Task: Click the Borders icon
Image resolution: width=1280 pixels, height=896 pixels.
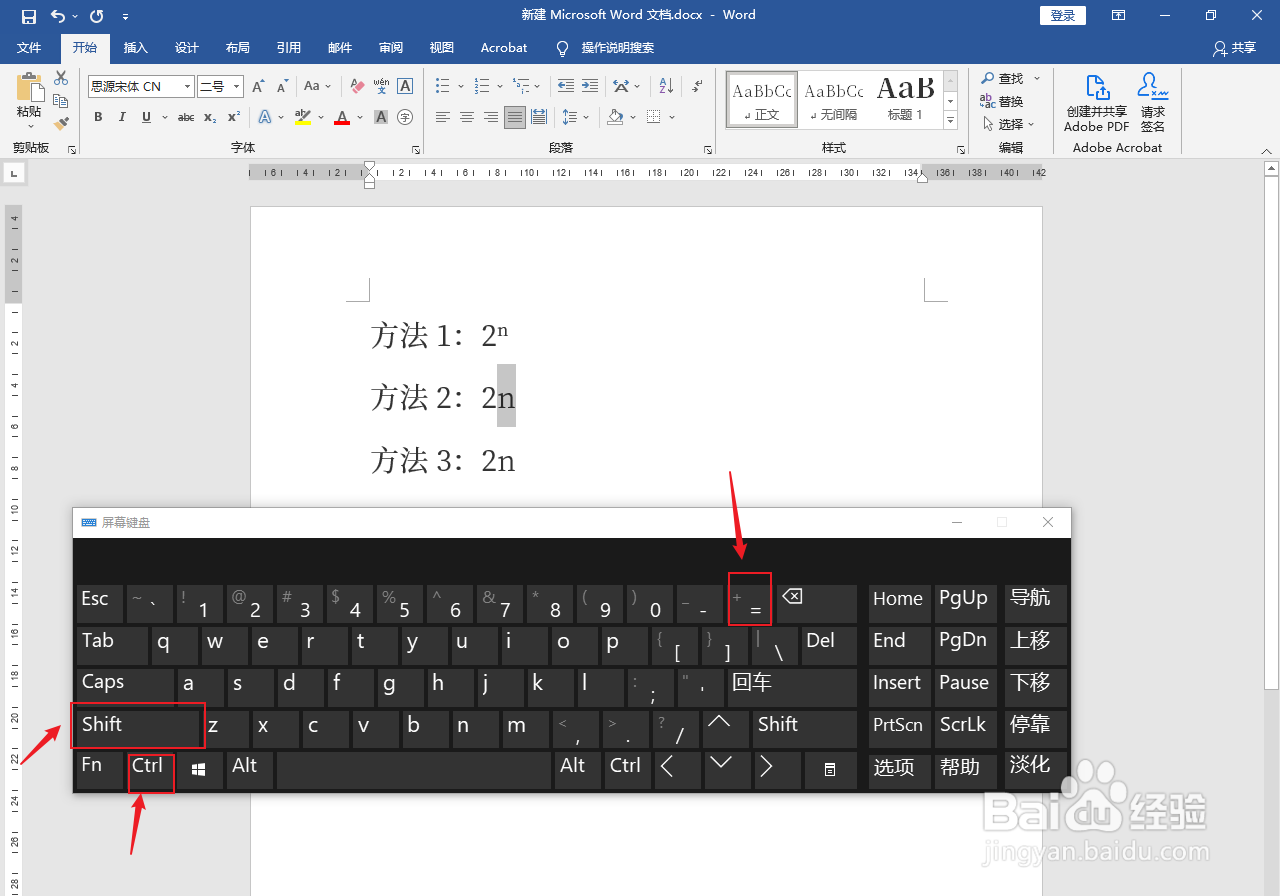Action: (654, 117)
